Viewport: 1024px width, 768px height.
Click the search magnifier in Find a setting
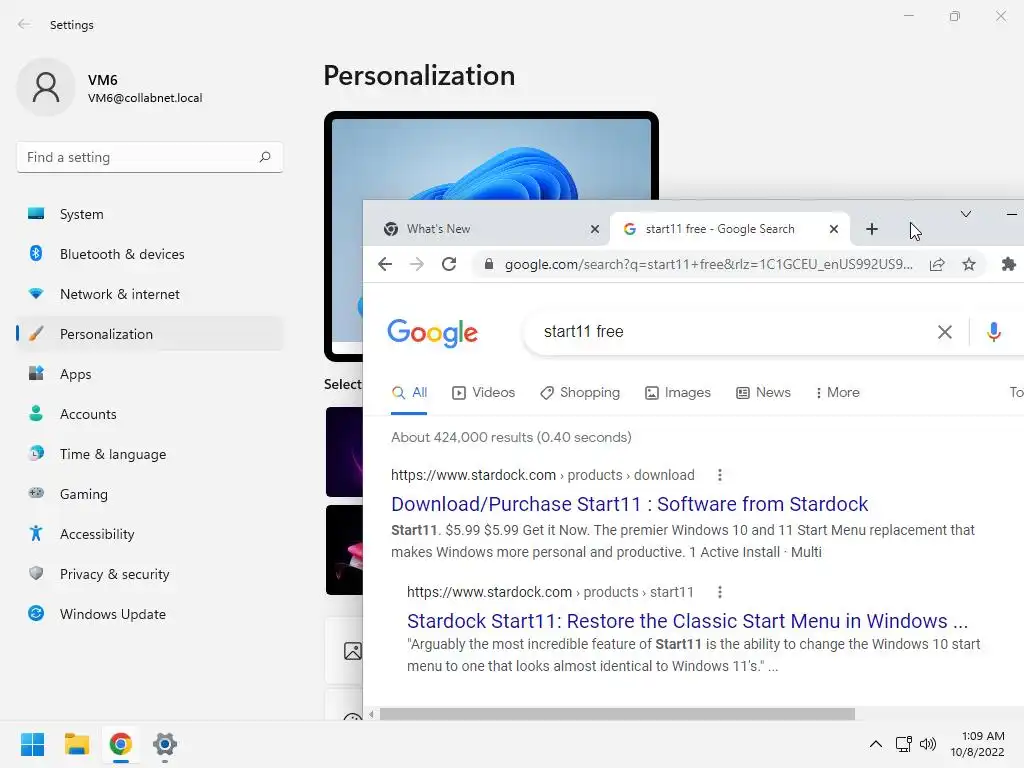coord(264,157)
